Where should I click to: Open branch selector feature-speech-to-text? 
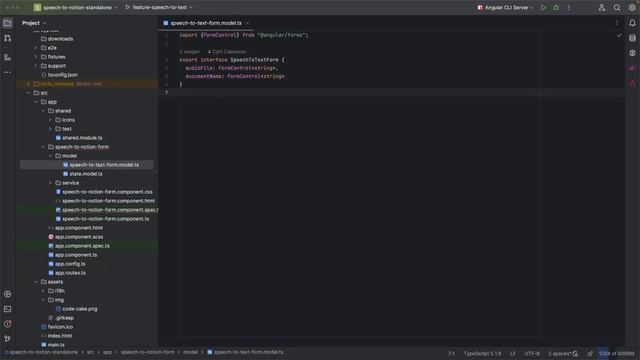(x=159, y=7)
